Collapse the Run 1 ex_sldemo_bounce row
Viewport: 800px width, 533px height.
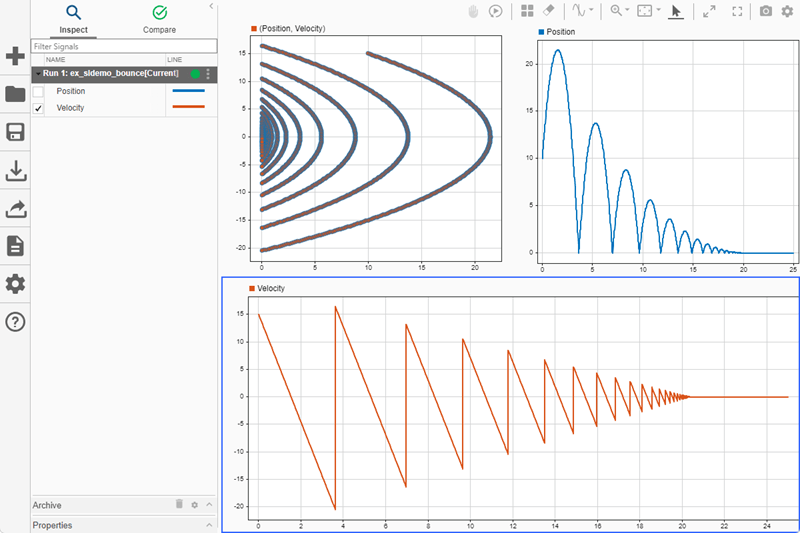[38, 74]
